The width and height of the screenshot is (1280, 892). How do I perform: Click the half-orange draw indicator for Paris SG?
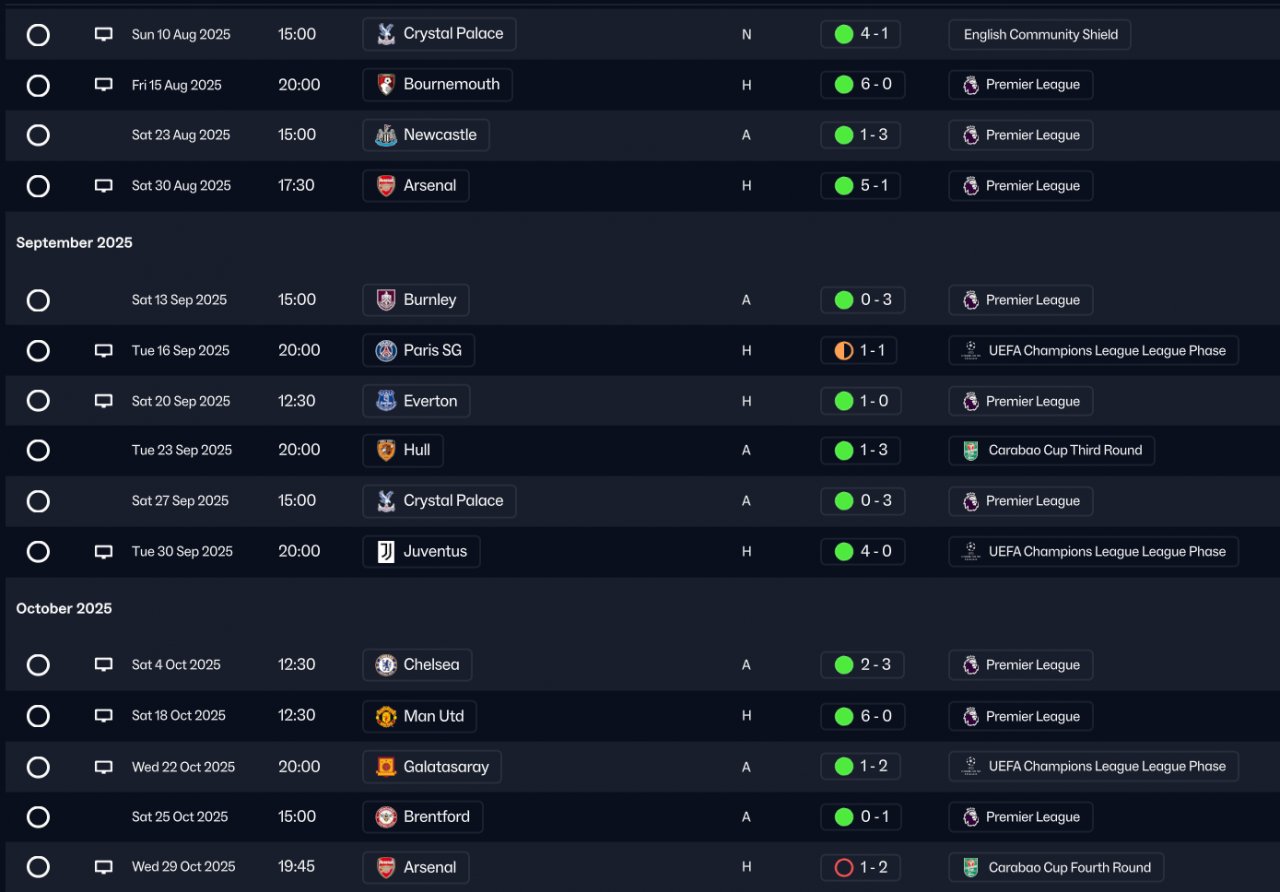[x=843, y=351]
